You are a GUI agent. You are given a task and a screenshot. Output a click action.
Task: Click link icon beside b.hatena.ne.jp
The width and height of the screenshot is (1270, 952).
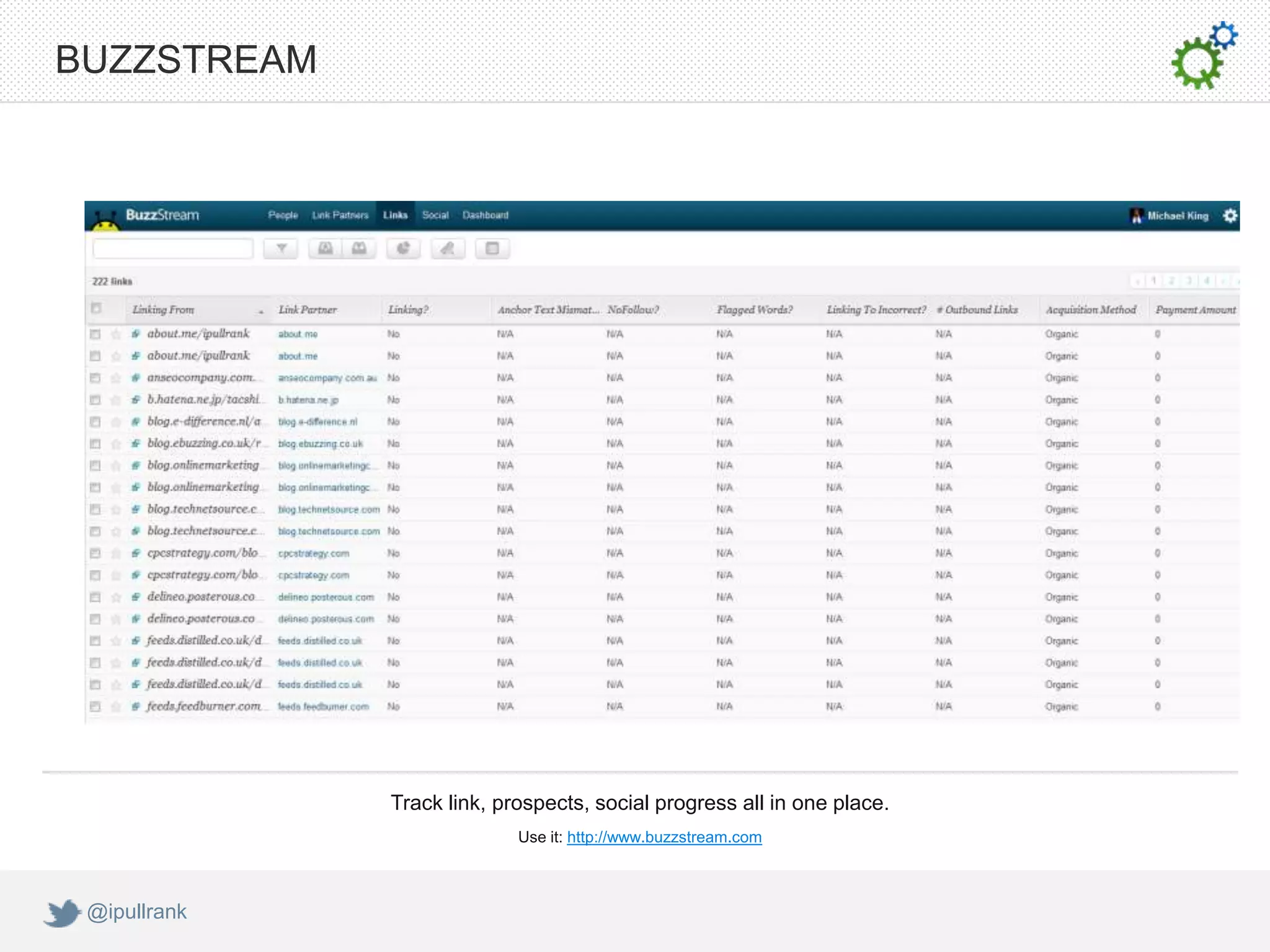pyautogui.click(x=136, y=400)
